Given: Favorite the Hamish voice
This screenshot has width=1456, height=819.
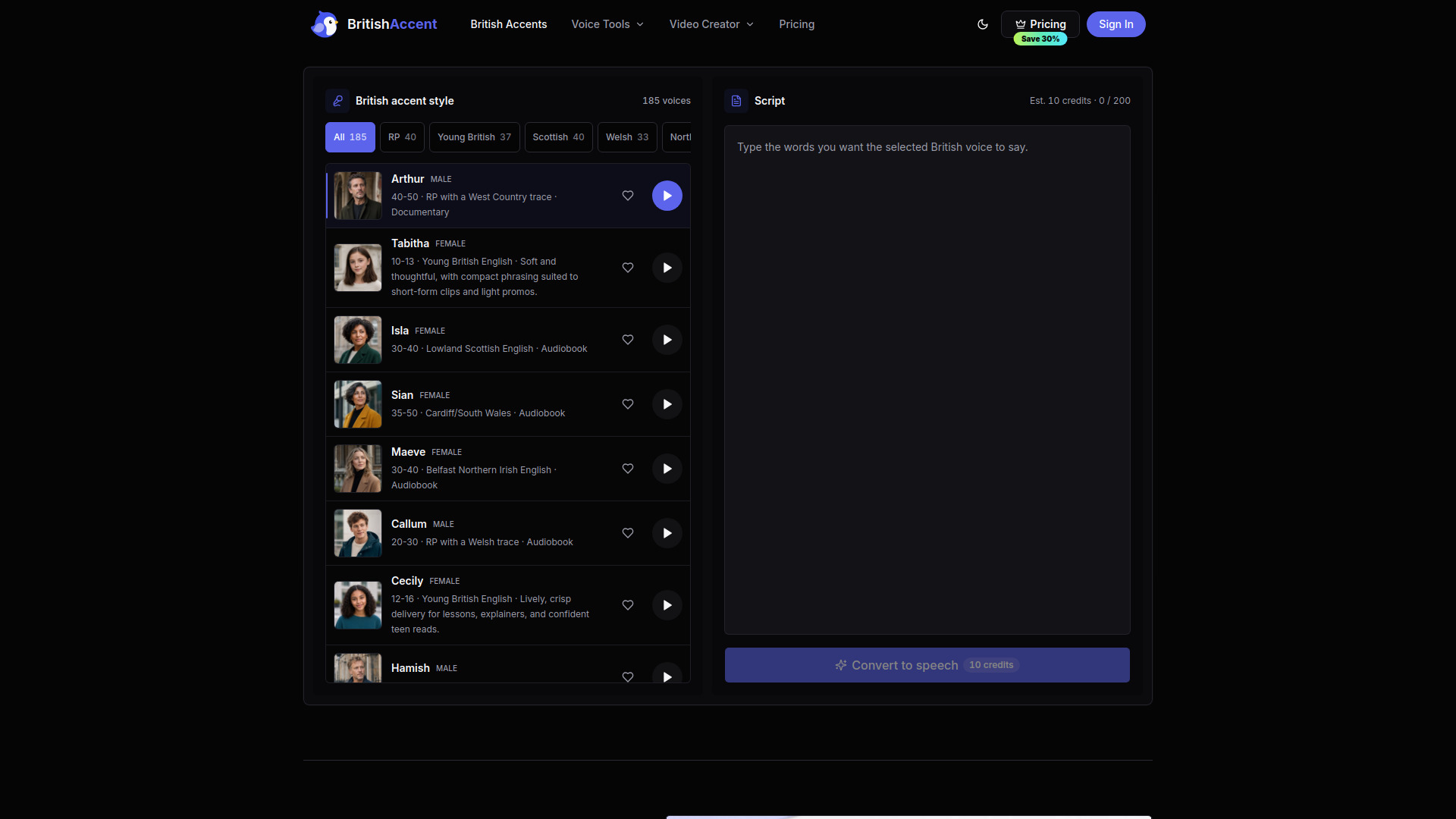Looking at the screenshot, I should pyautogui.click(x=628, y=676).
